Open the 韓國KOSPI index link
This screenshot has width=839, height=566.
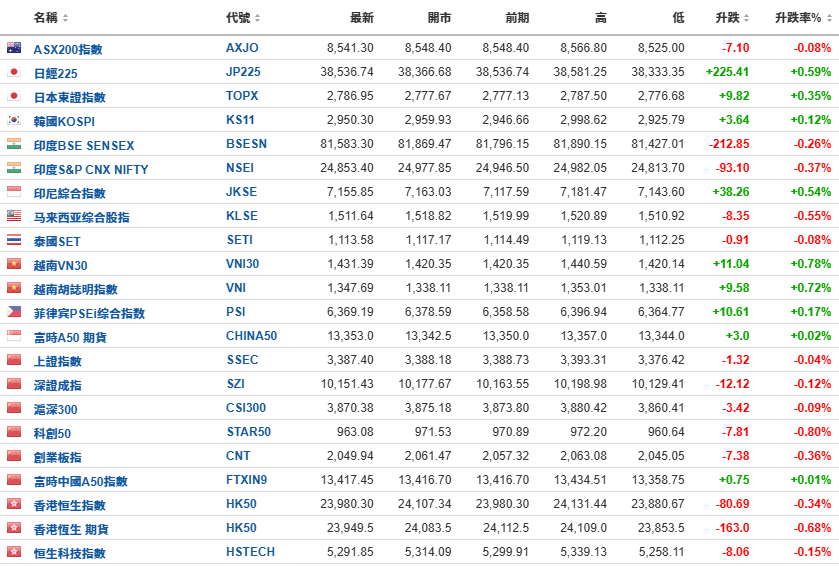click(x=64, y=121)
